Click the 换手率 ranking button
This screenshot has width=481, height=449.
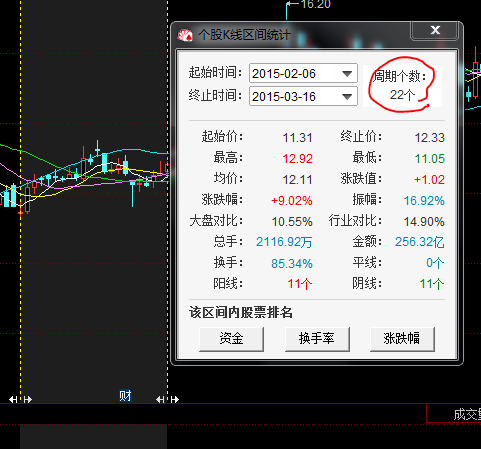(x=317, y=339)
